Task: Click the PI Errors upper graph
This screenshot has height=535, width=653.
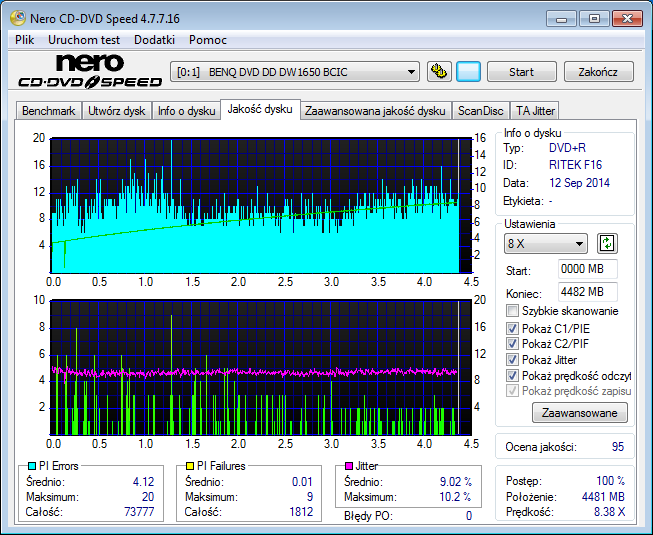Action: click(x=261, y=206)
